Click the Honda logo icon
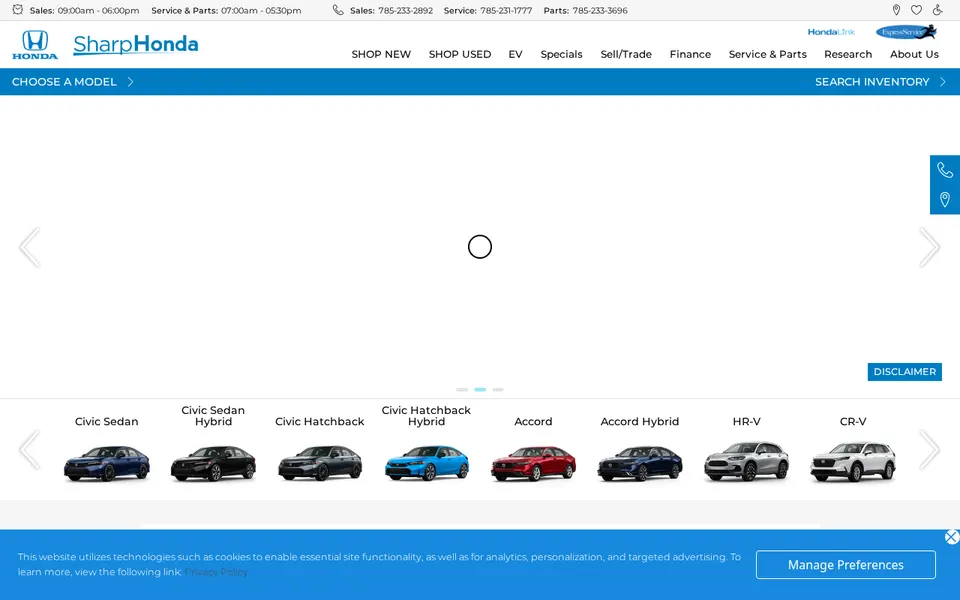The height and width of the screenshot is (600, 960). [35, 45]
